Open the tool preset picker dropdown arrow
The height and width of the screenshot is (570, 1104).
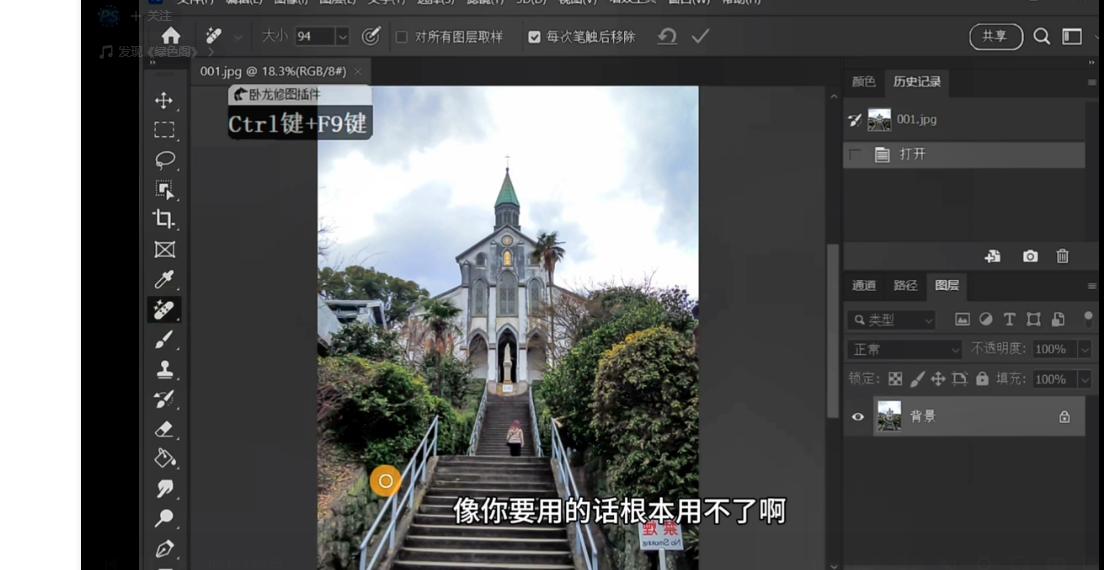[x=238, y=37]
